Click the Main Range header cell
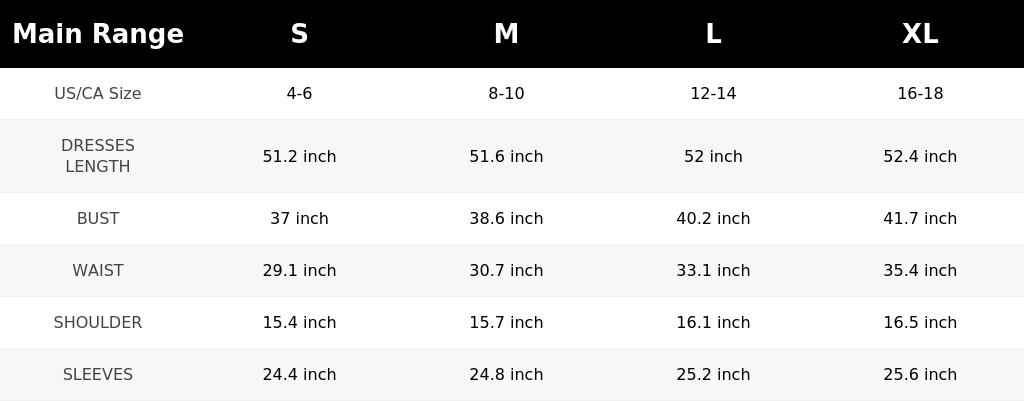This screenshot has width=1024, height=401. pos(98,34)
